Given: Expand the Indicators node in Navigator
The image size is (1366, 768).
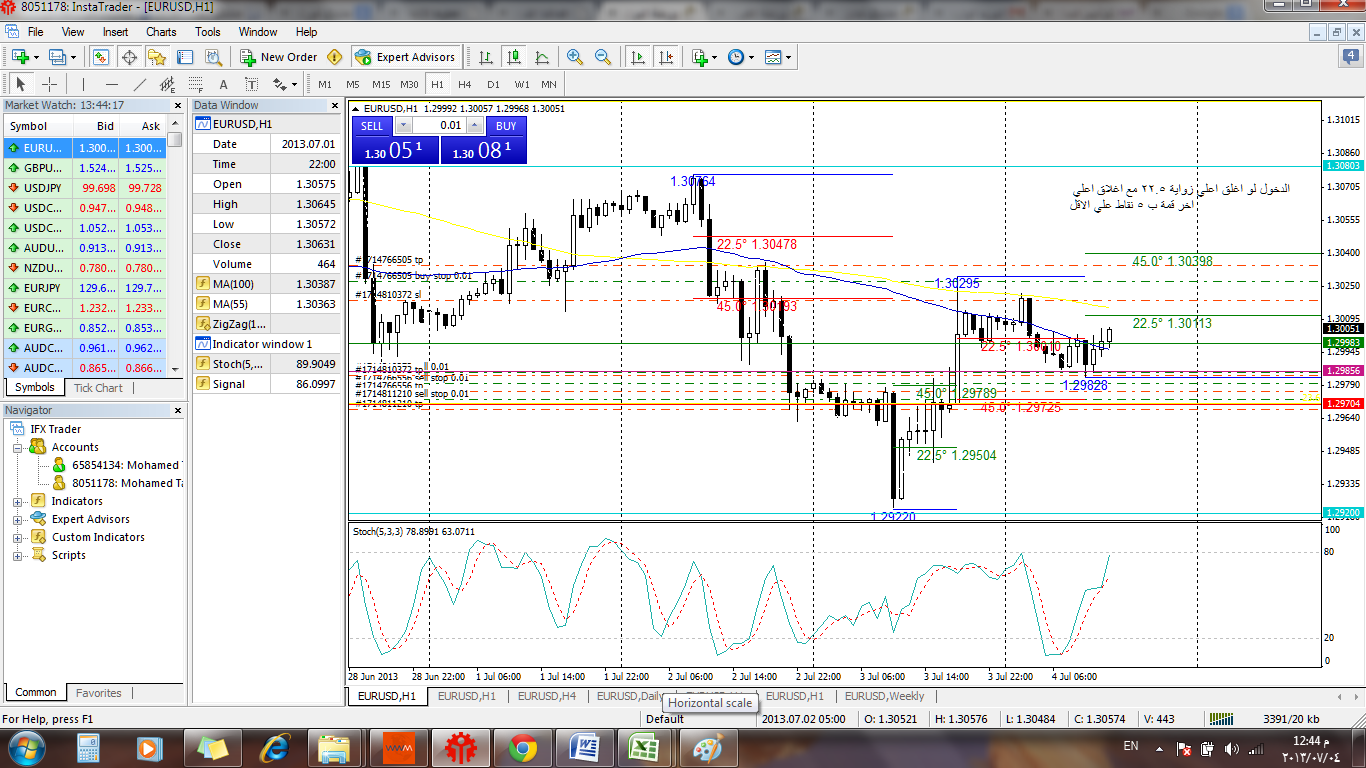Looking at the screenshot, I should pyautogui.click(x=17, y=501).
